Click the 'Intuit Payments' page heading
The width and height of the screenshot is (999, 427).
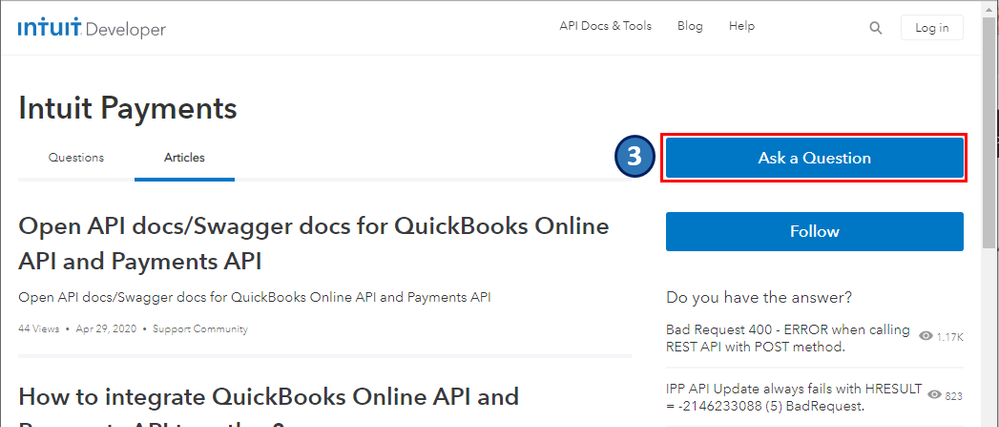point(128,108)
